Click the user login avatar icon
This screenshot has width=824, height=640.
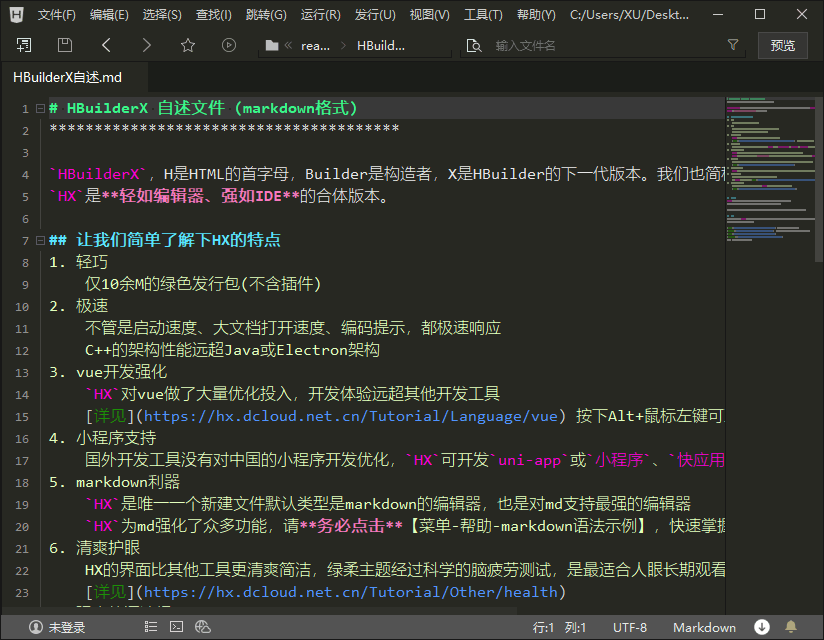tap(36, 627)
